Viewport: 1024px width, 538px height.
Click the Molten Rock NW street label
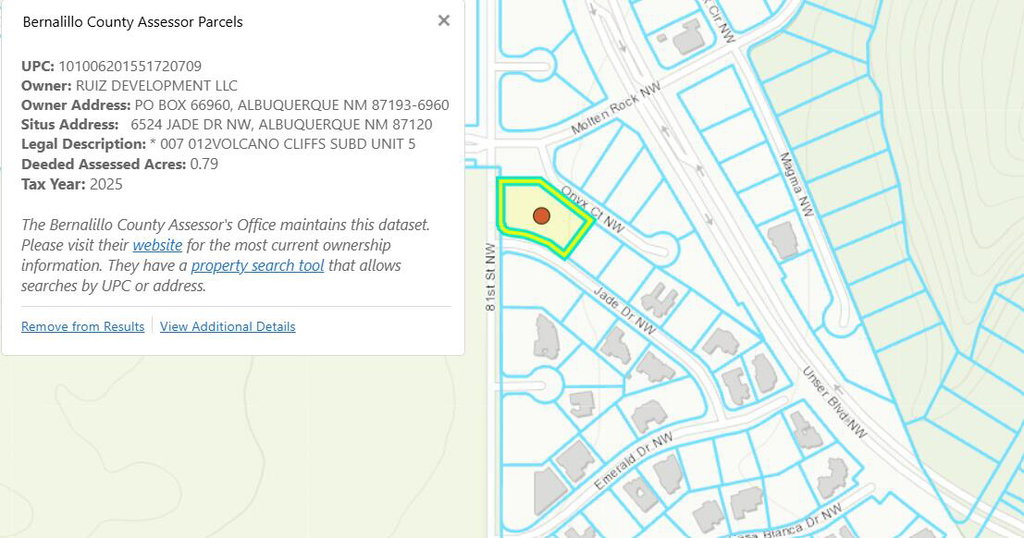click(x=616, y=111)
